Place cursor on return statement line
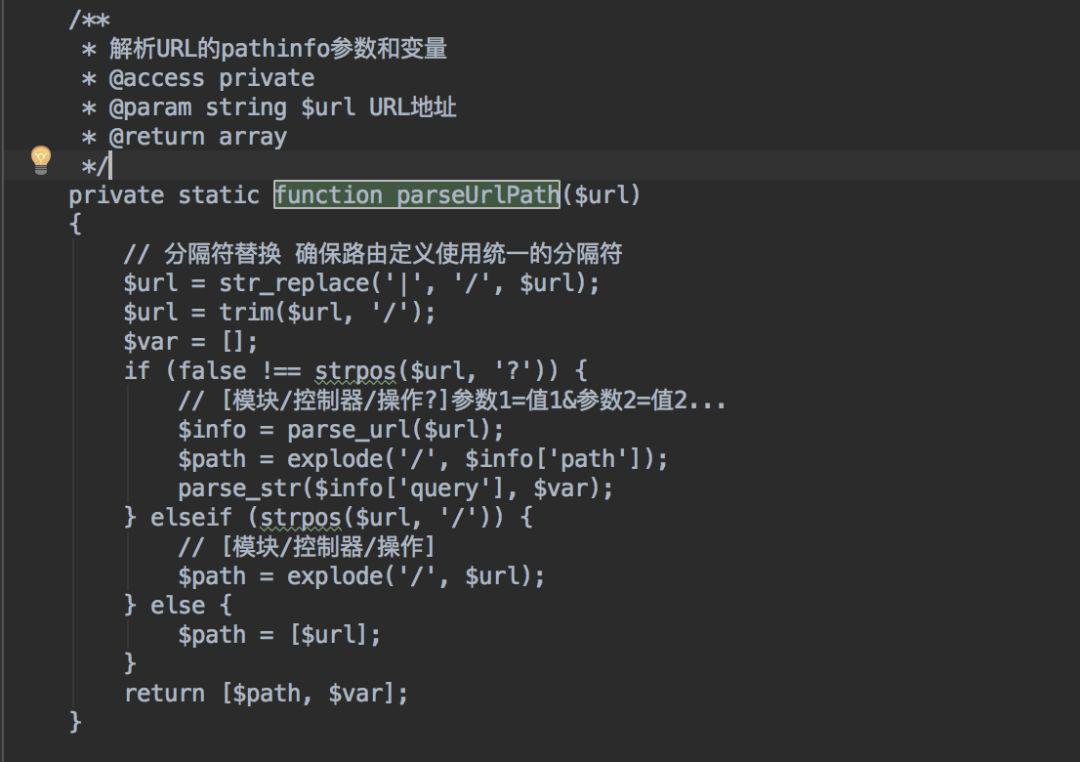The width and height of the screenshot is (1080, 762). tap(267, 694)
